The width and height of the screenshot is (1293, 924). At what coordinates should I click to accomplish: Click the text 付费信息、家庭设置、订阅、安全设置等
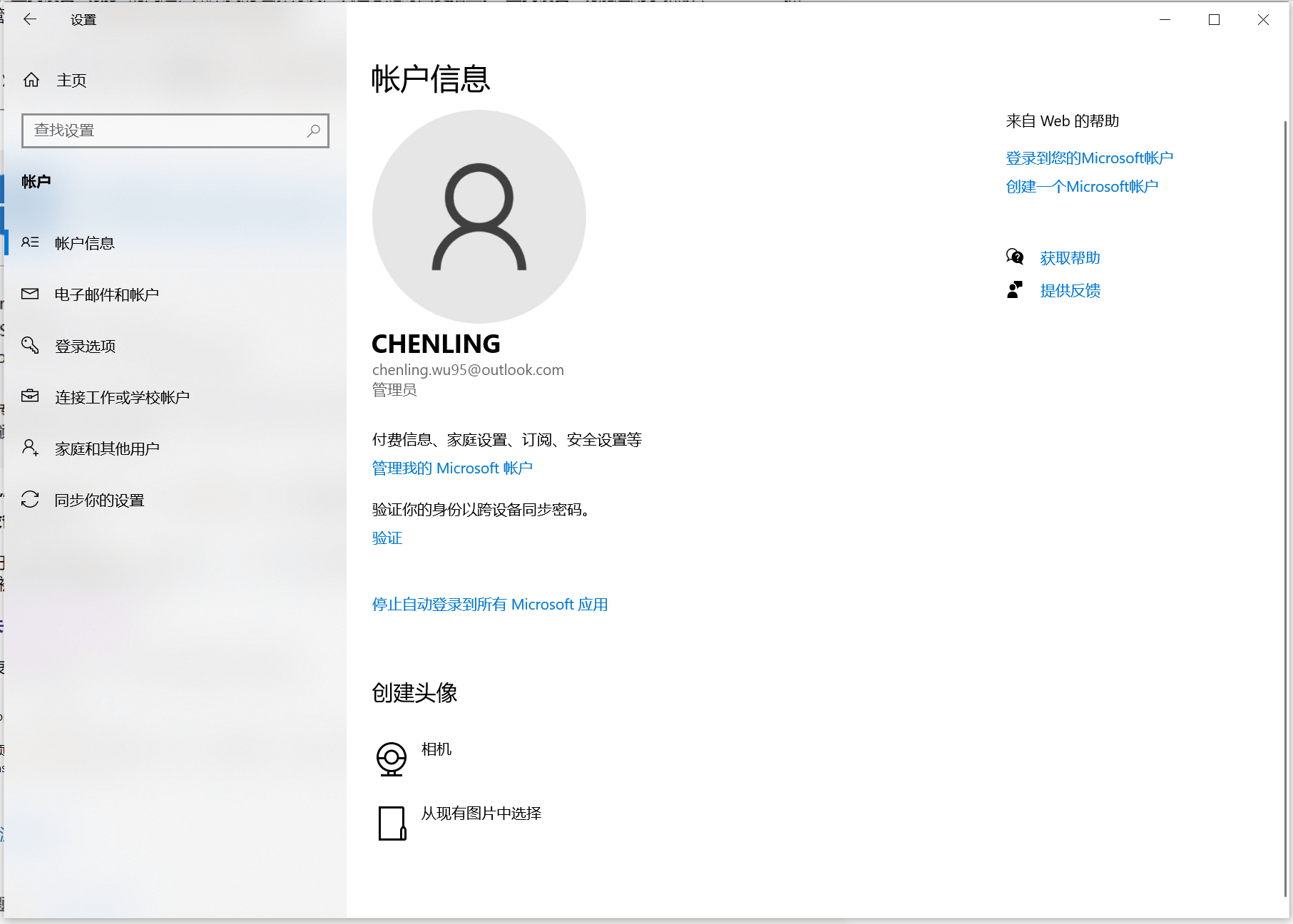tap(507, 439)
